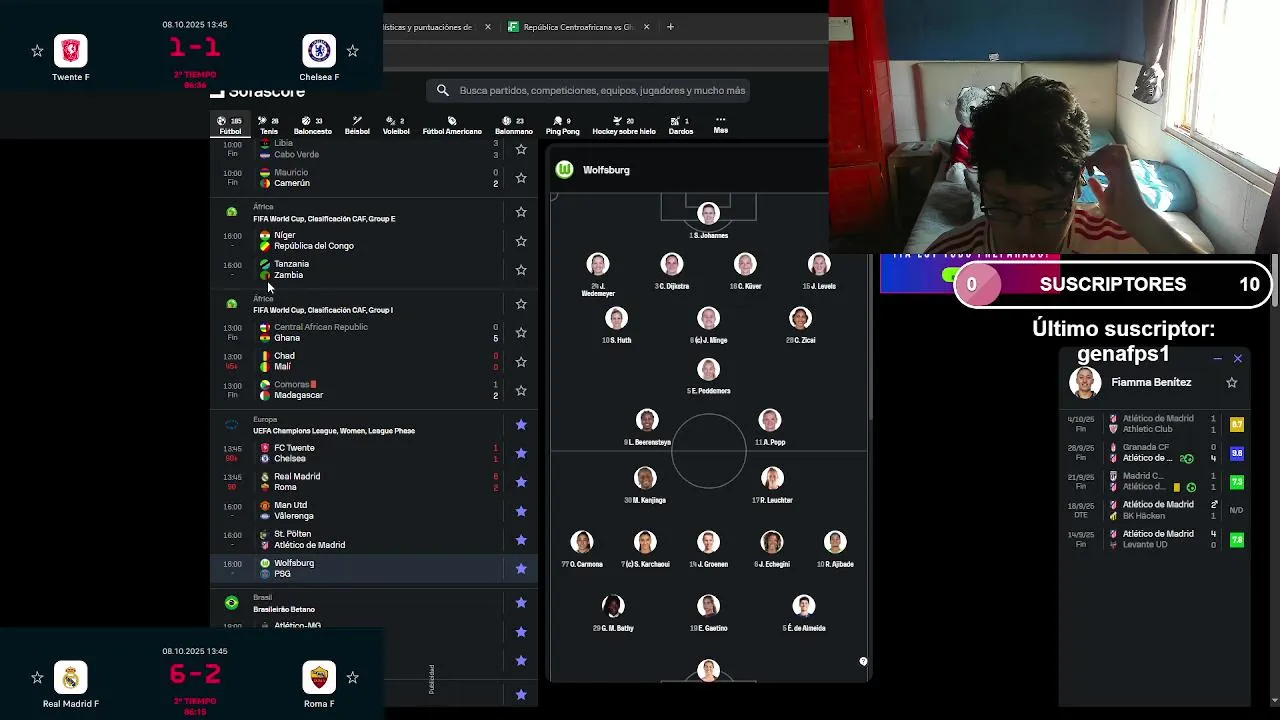The width and height of the screenshot is (1280, 720).
Task: Favorite the Níger vs República del Congo match
Action: [521, 241]
